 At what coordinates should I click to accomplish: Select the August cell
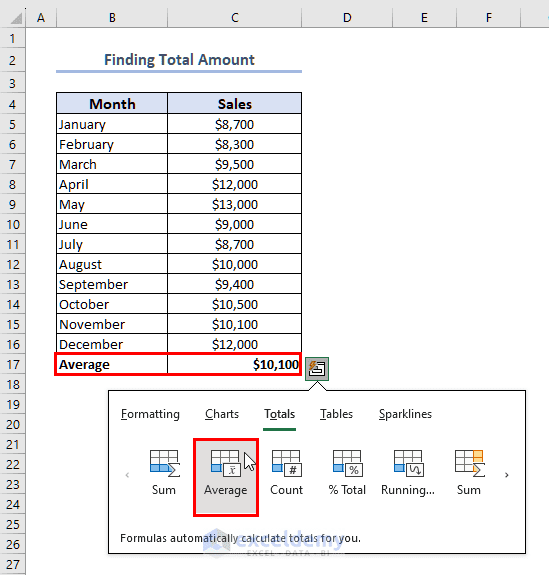click(x=112, y=264)
